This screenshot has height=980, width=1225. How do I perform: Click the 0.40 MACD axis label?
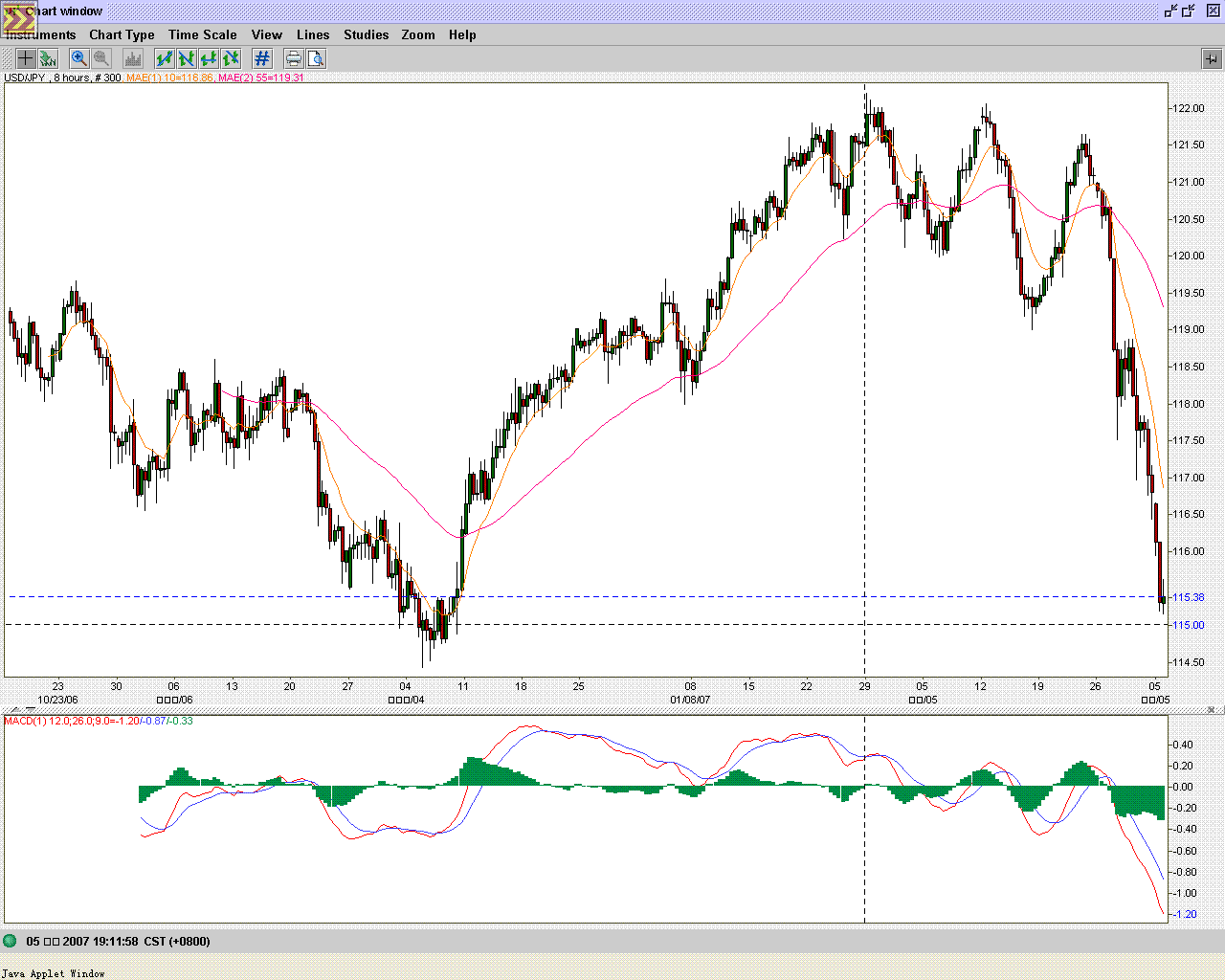coord(1183,745)
